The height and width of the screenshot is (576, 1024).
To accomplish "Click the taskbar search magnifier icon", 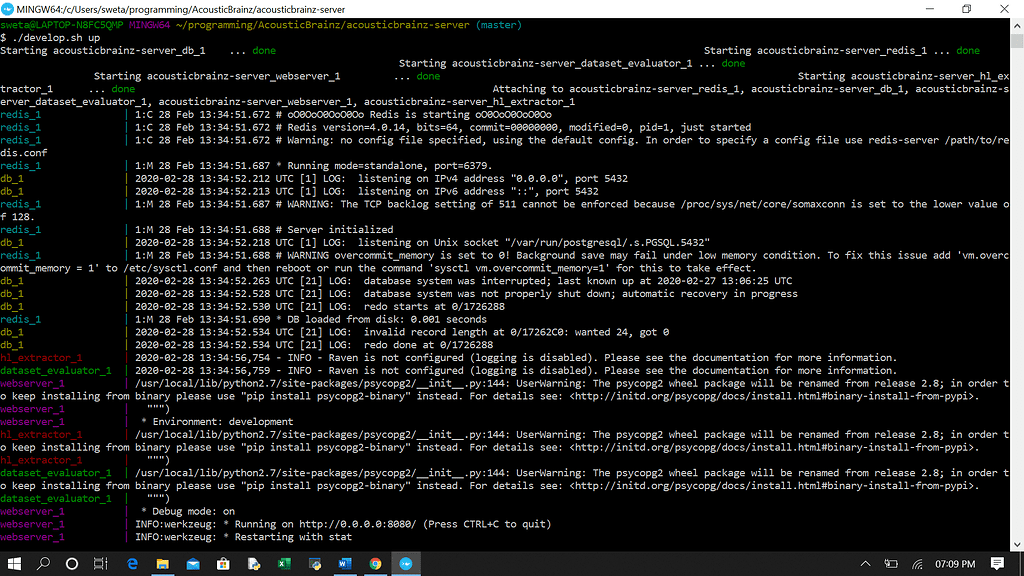I will pyautogui.click(x=44, y=563).
